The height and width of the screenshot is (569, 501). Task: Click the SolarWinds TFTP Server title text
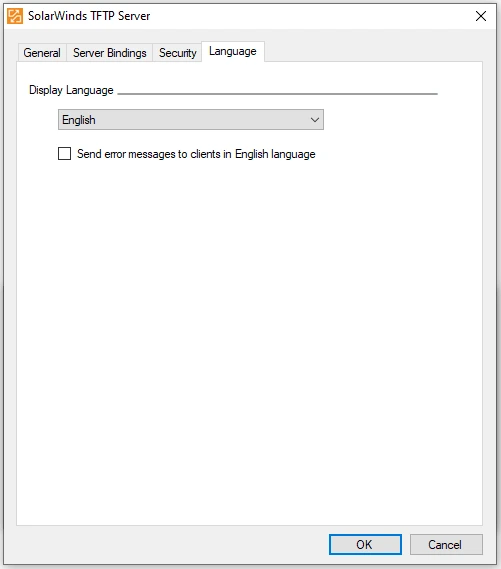89,16
